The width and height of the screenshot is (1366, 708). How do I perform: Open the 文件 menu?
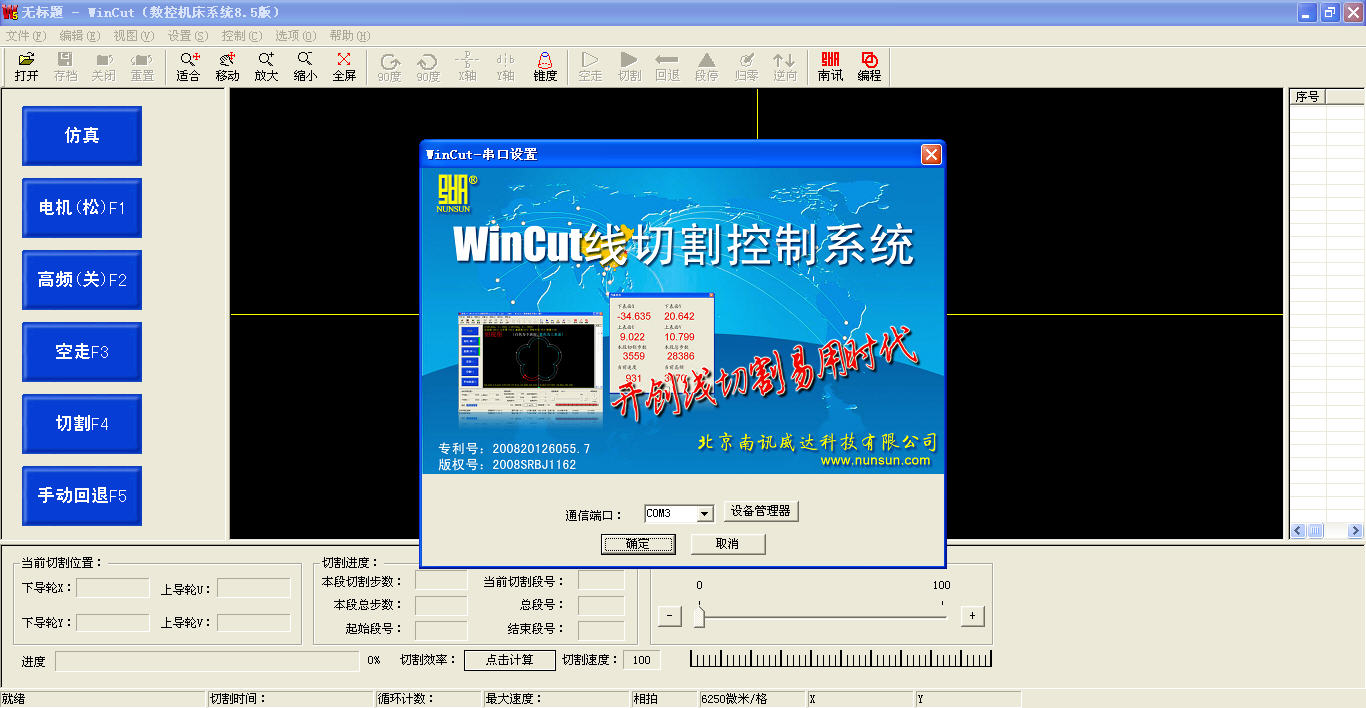point(26,35)
